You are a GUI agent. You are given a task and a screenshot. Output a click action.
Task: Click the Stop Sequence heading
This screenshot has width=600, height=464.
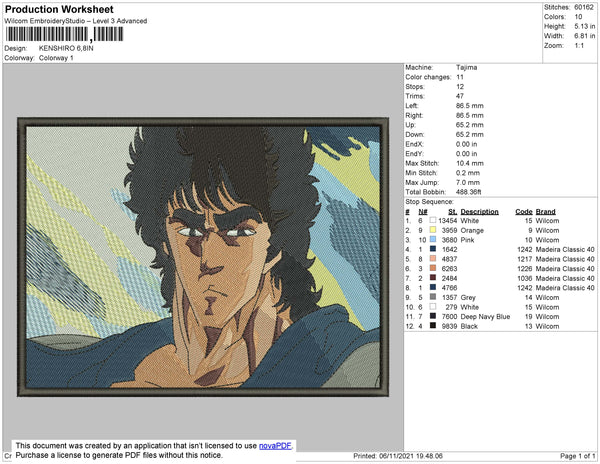(x=429, y=202)
